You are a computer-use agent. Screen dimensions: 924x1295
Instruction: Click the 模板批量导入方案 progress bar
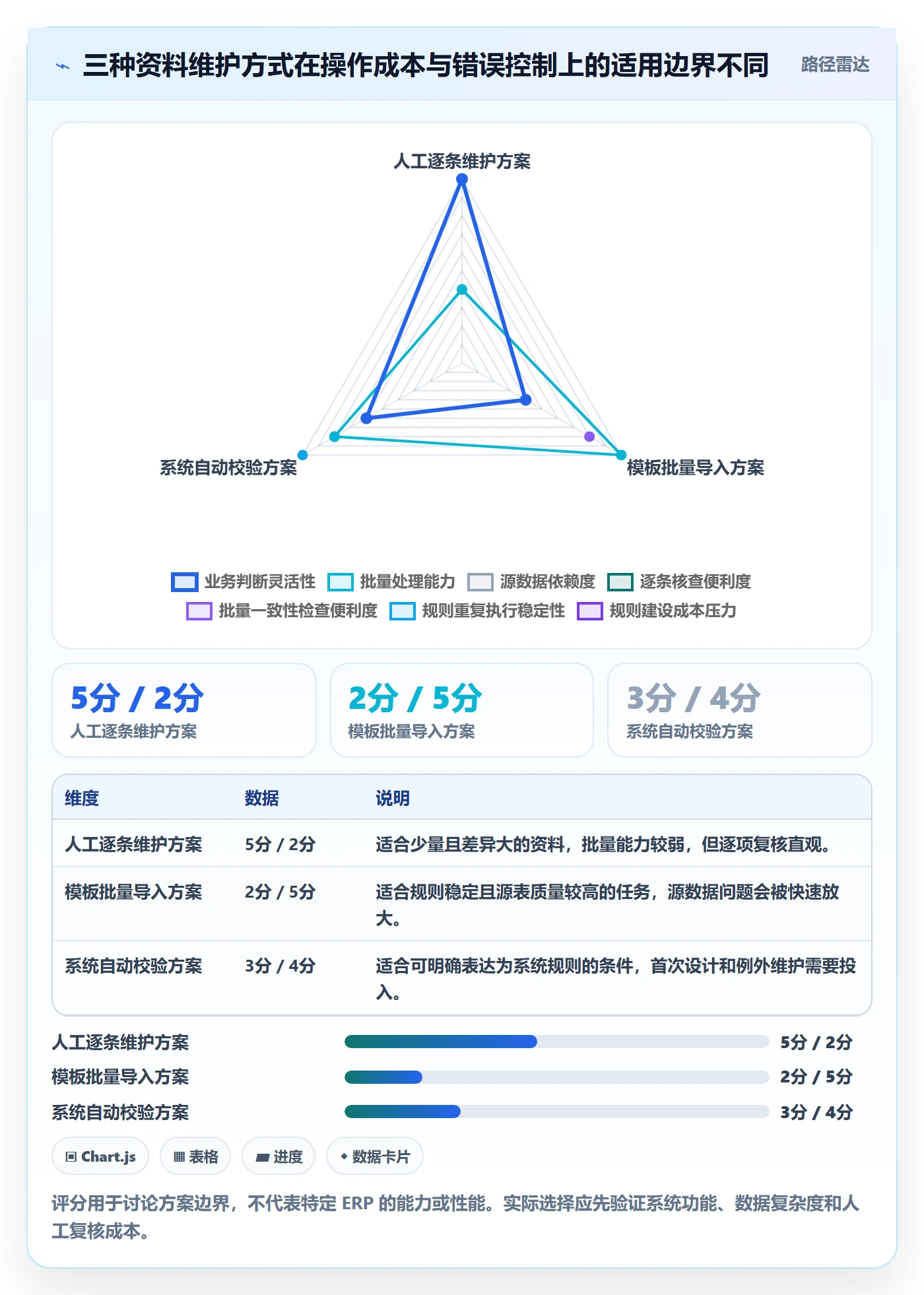(x=556, y=1077)
